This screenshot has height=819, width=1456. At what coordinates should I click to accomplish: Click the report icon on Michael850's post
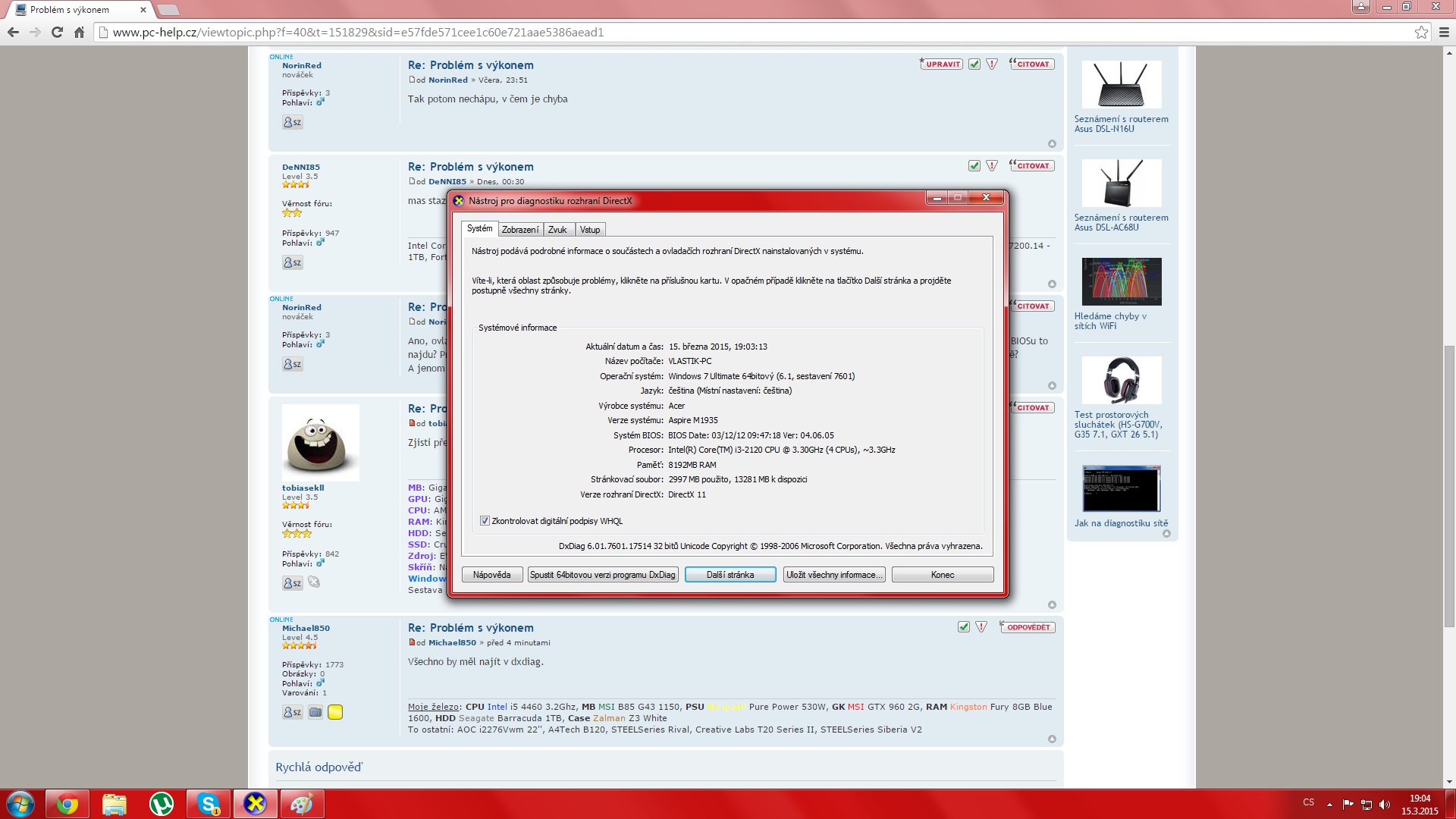click(981, 627)
